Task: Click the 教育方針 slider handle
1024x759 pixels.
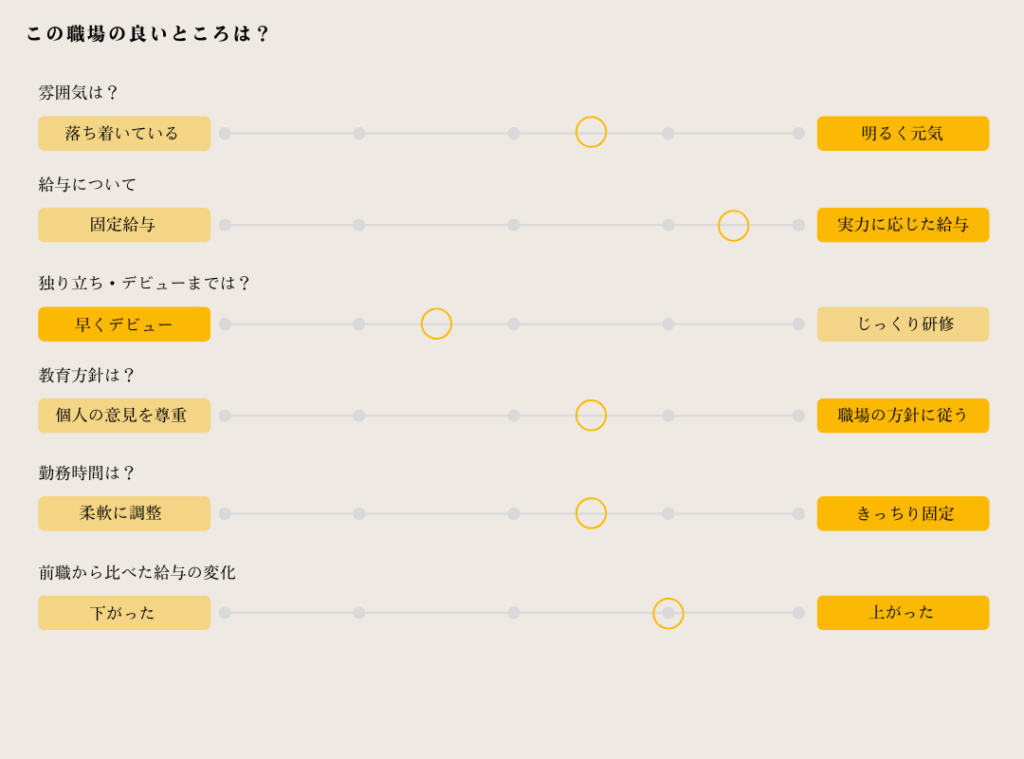Action: pyautogui.click(x=591, y=415)
